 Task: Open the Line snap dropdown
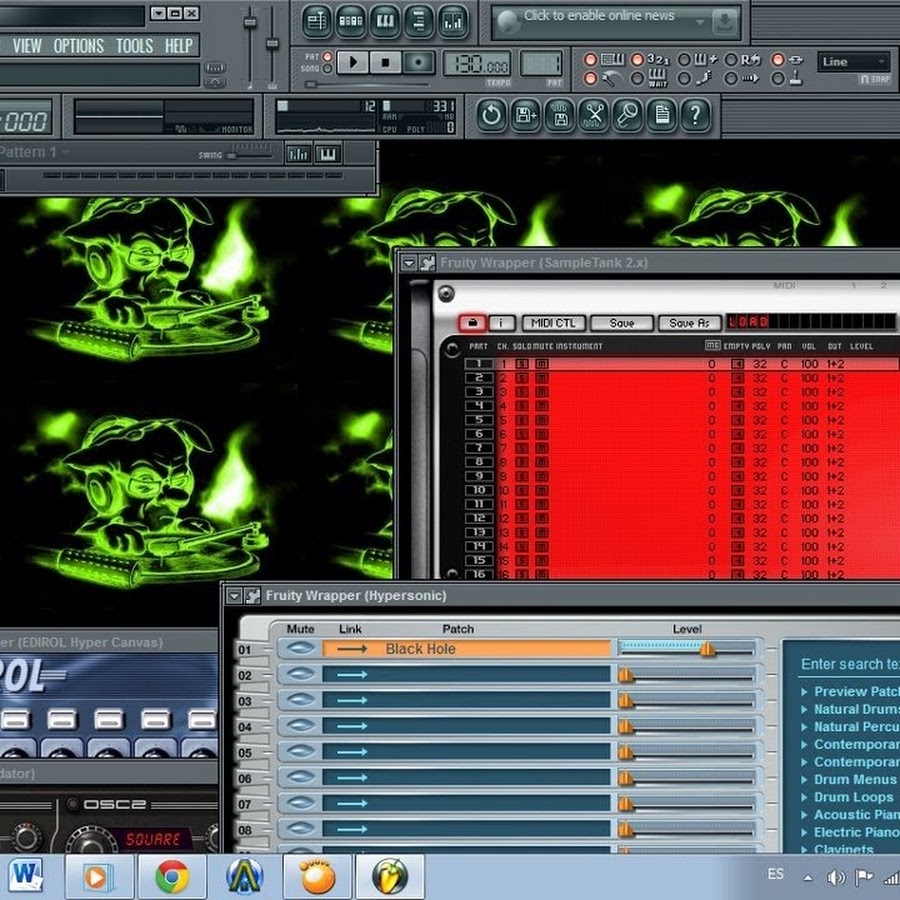[853, 62]
